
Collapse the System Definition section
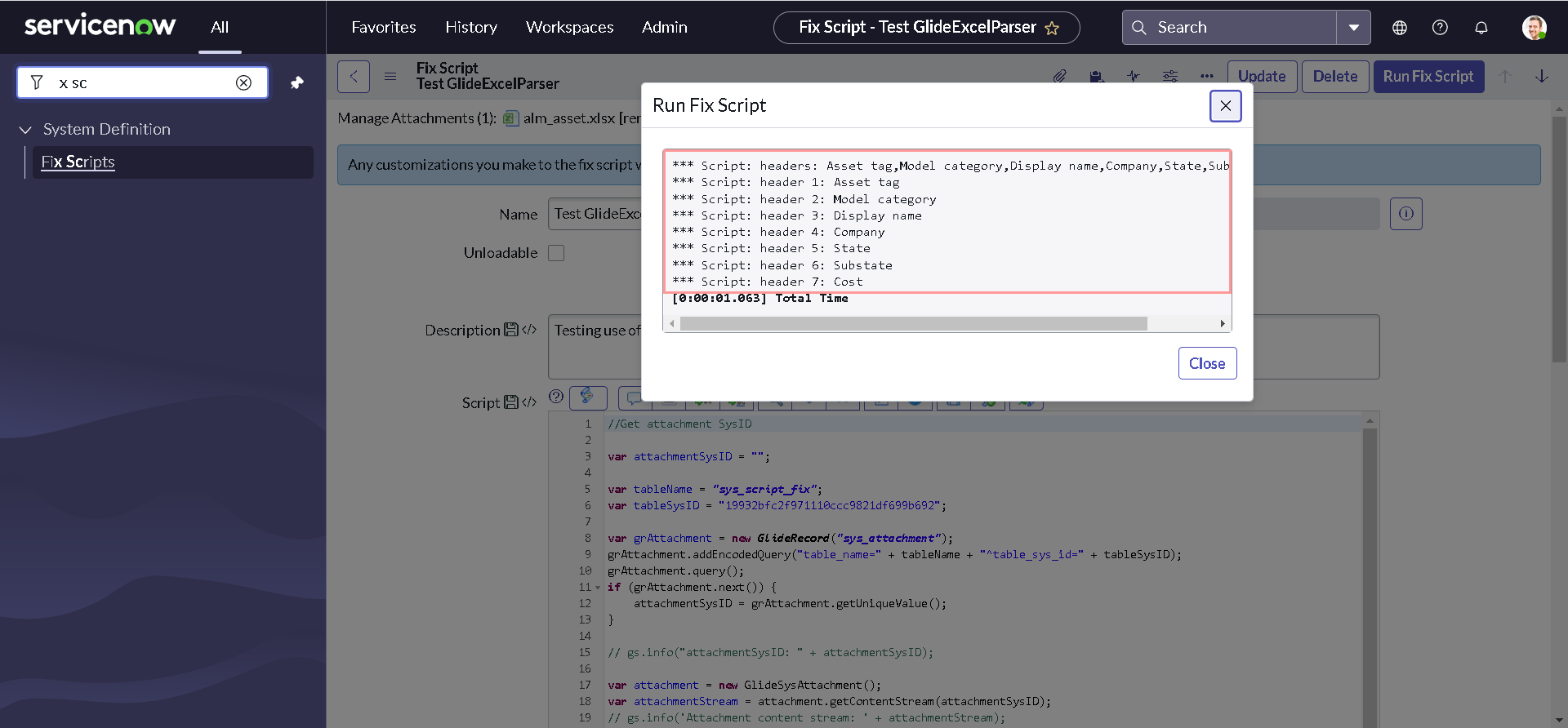click(25, 130)
